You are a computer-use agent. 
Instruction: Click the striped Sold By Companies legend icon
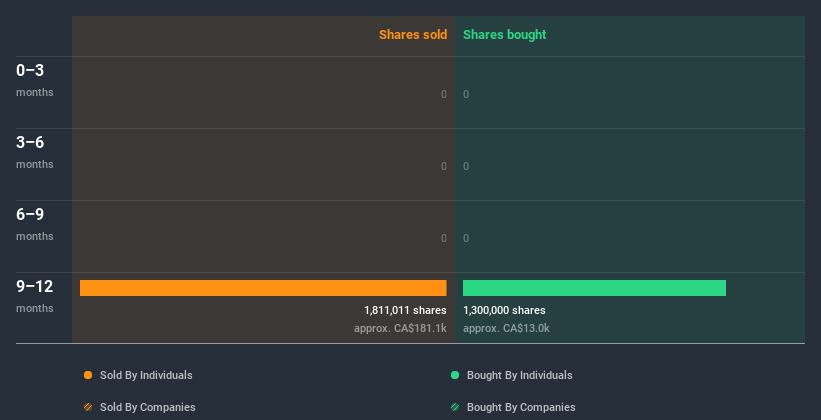click(x=88, y=407)
